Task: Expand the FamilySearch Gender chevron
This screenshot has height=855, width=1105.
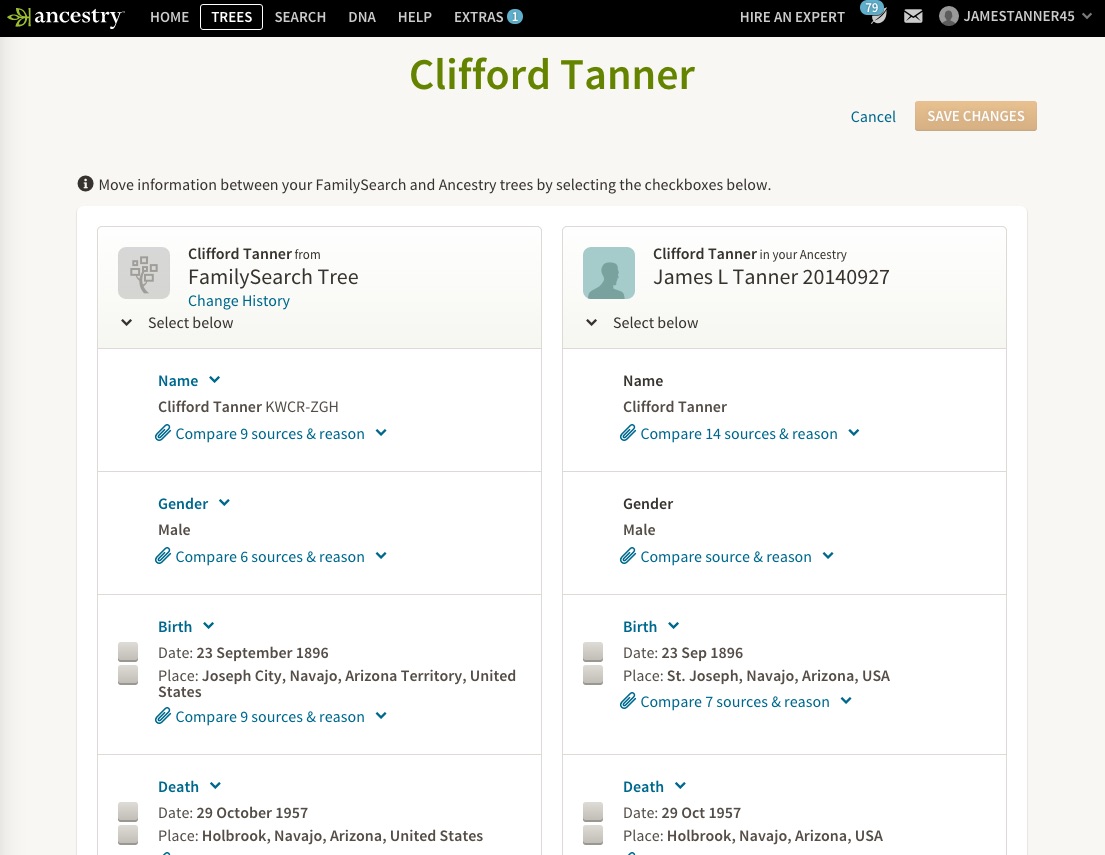Action: pyautogui.click(x=224, y=503)
